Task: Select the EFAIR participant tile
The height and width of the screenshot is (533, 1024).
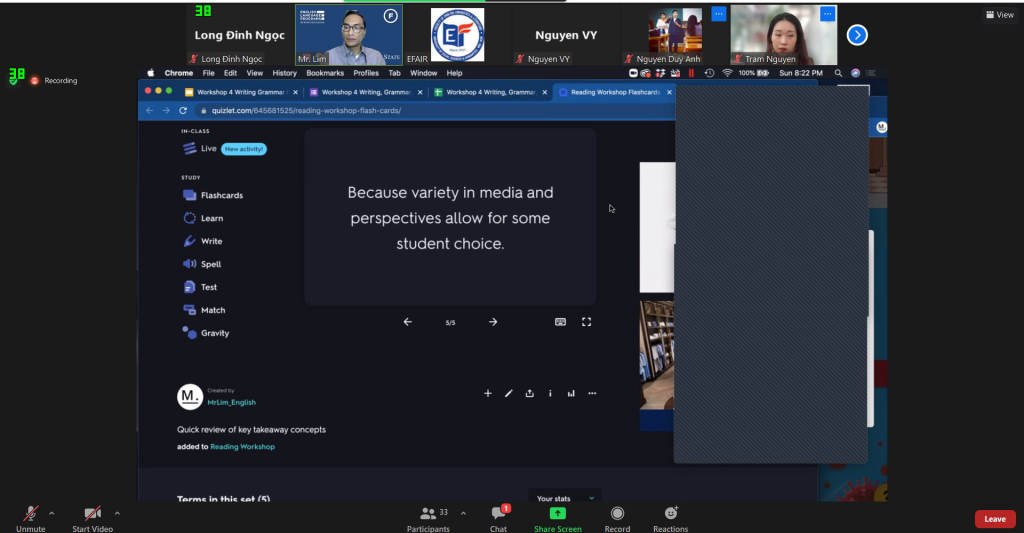Action: pos(457,35)
